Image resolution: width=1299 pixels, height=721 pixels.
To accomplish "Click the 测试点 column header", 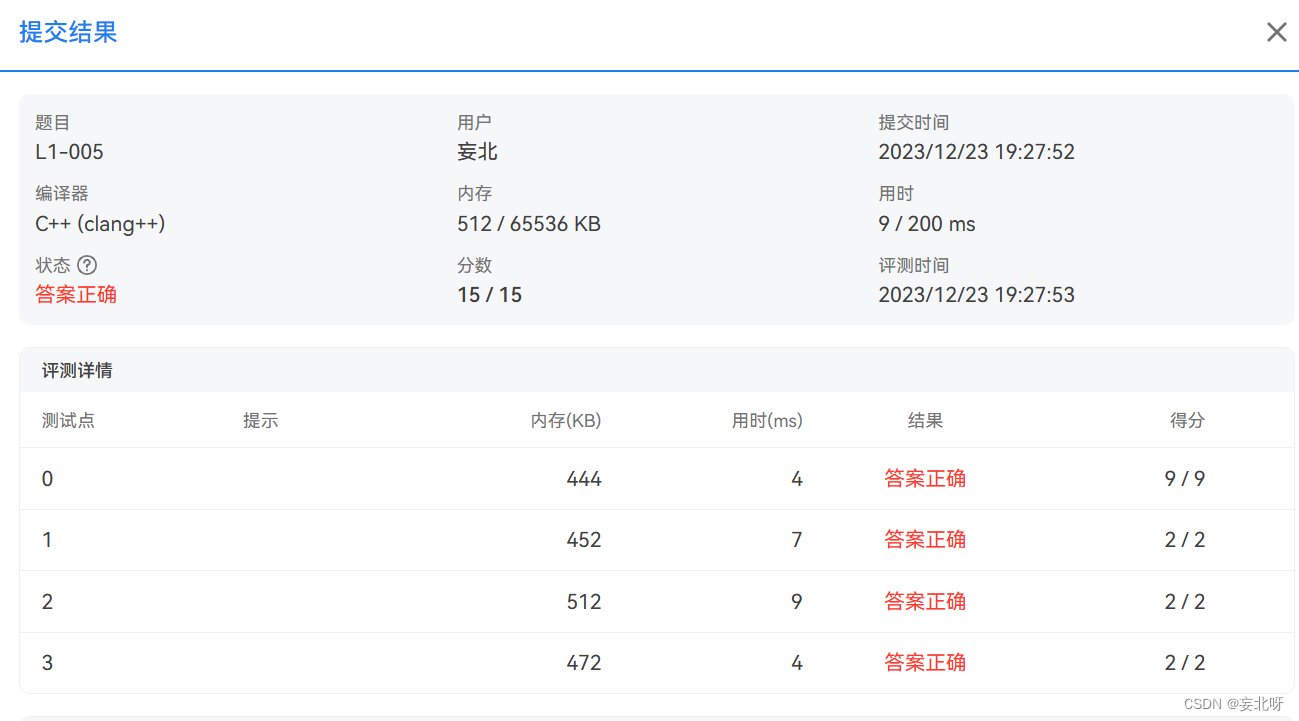I will pyautogui.click(x=68, y=421).
